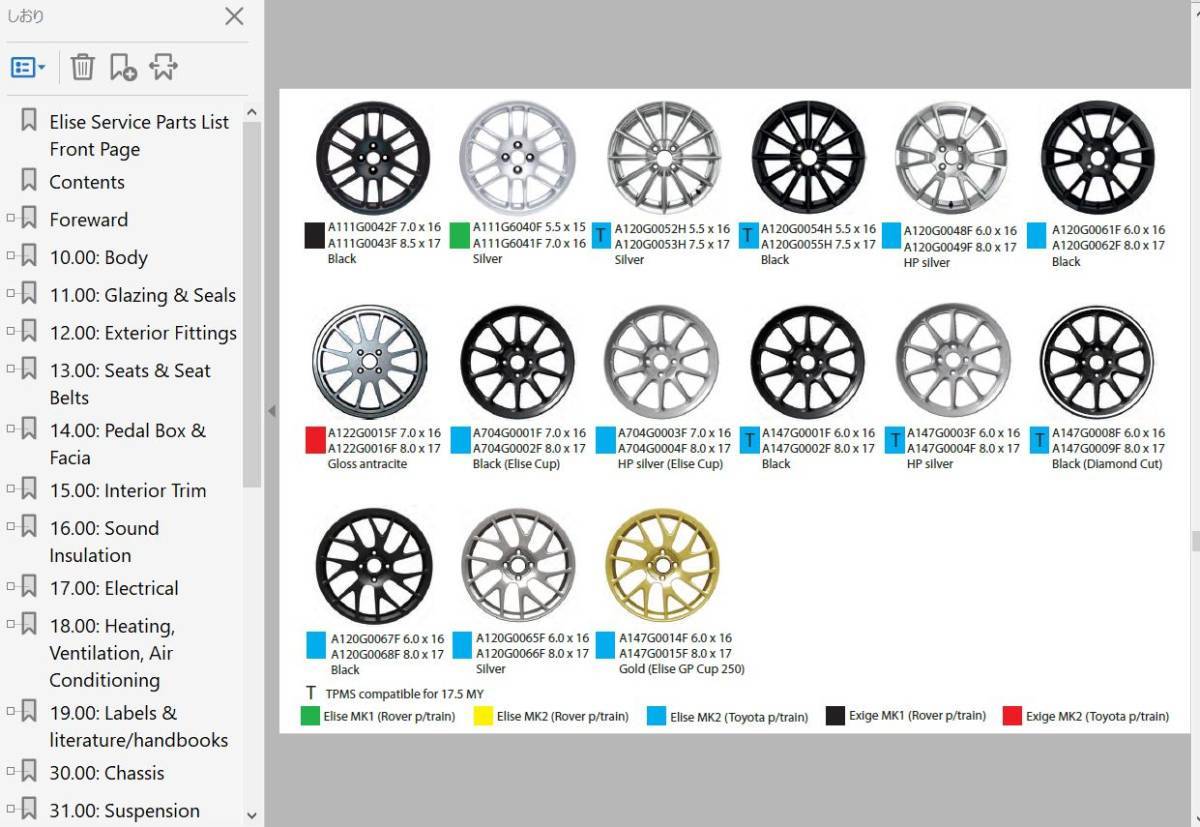1200x827 pixels.
Task: Click the A120G0065F Silver wheel image
Action: point(518,566)
